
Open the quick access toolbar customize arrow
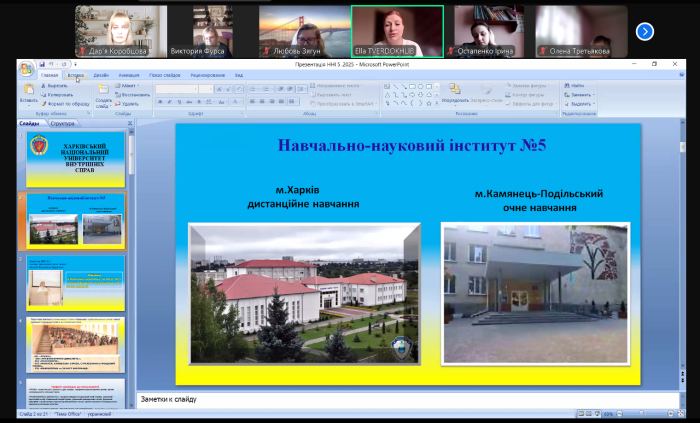pyautogui.click(x=75, y=64)
